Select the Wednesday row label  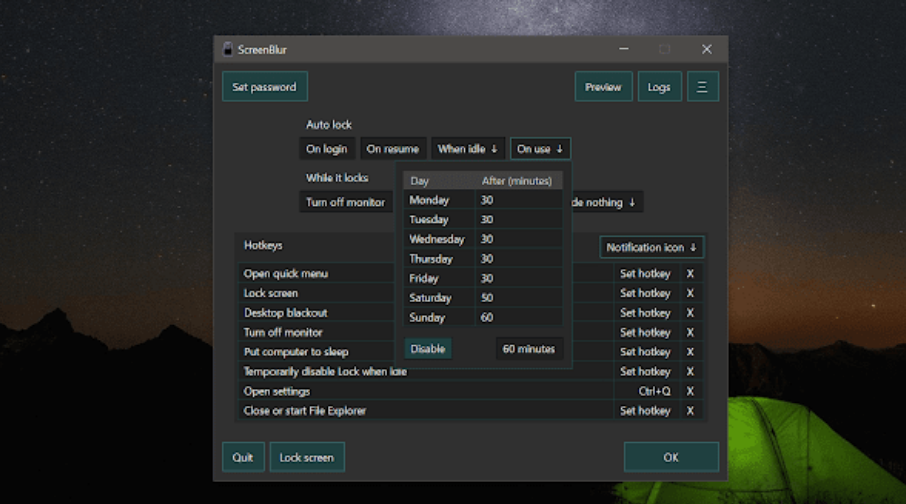pos(439,239)
